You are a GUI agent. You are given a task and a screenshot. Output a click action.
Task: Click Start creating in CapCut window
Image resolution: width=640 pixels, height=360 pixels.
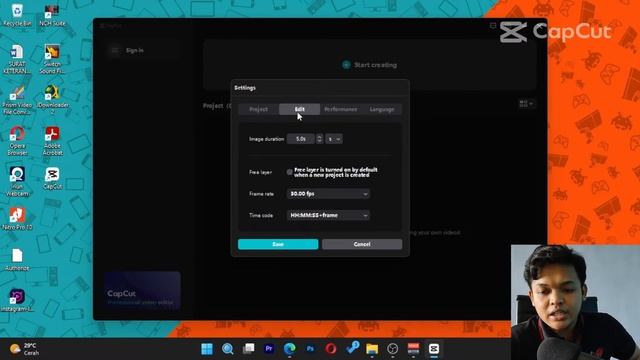click(370, 65)
